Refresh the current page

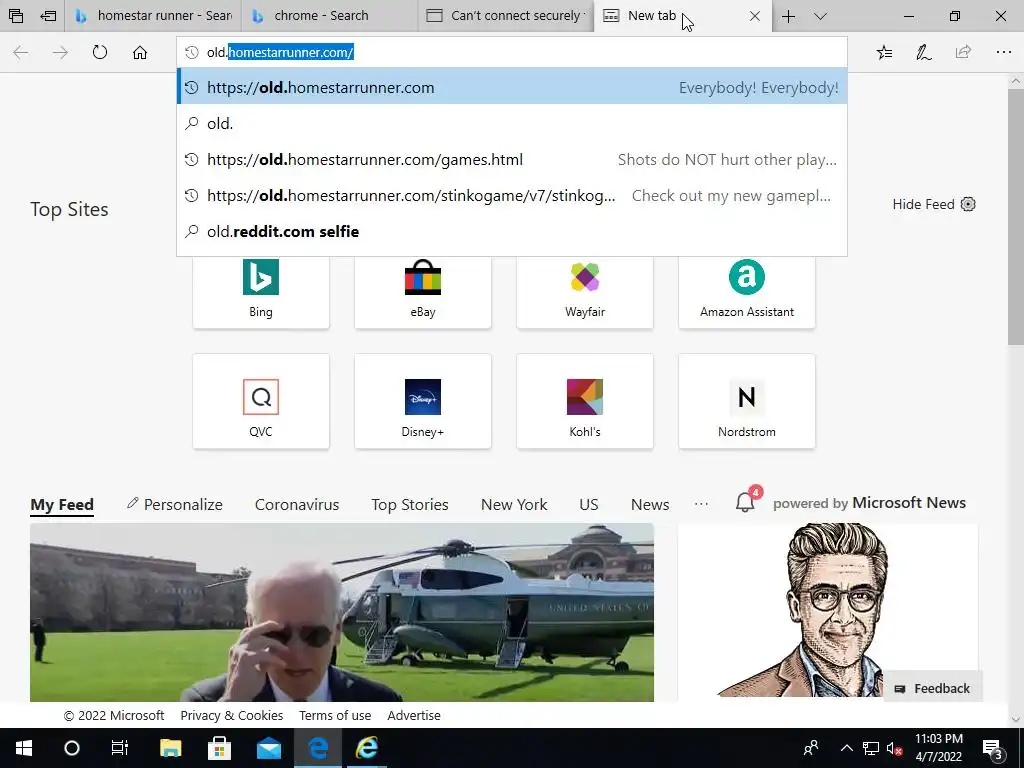100,52
